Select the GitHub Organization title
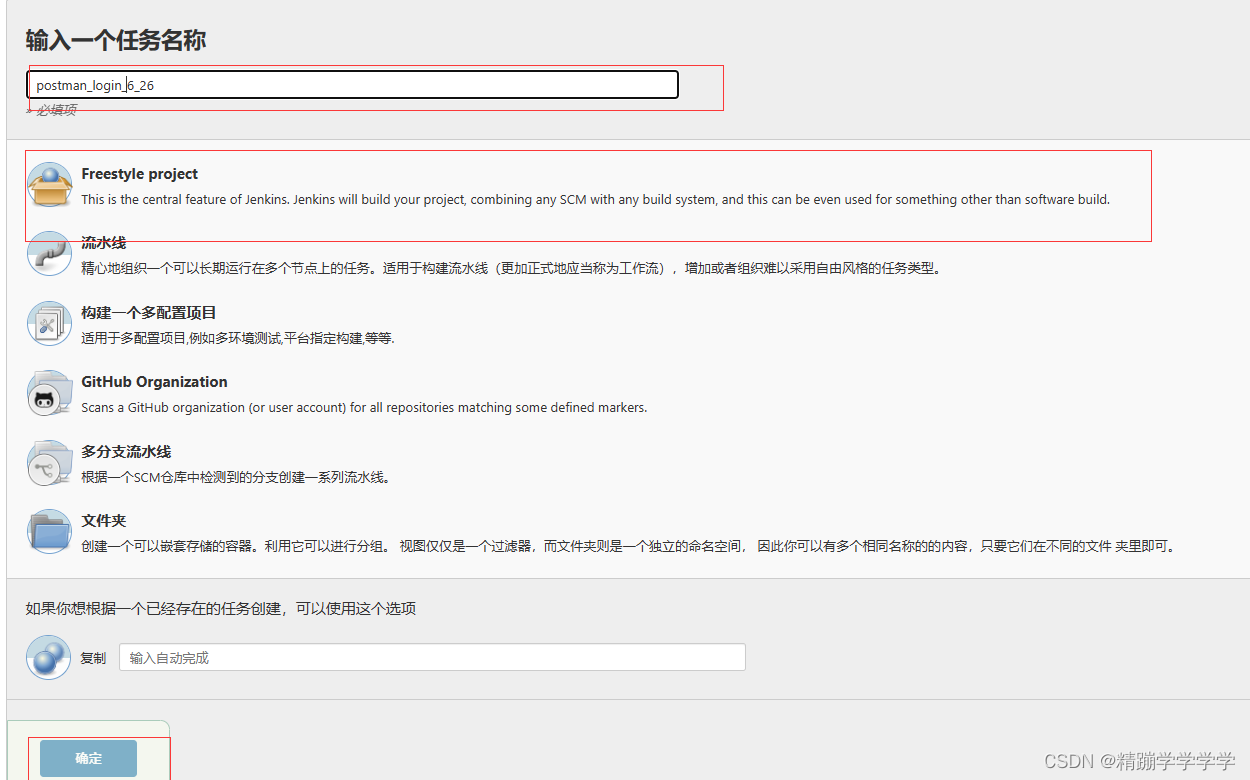This screenshot has width=1250, height=780. (154, 382)
